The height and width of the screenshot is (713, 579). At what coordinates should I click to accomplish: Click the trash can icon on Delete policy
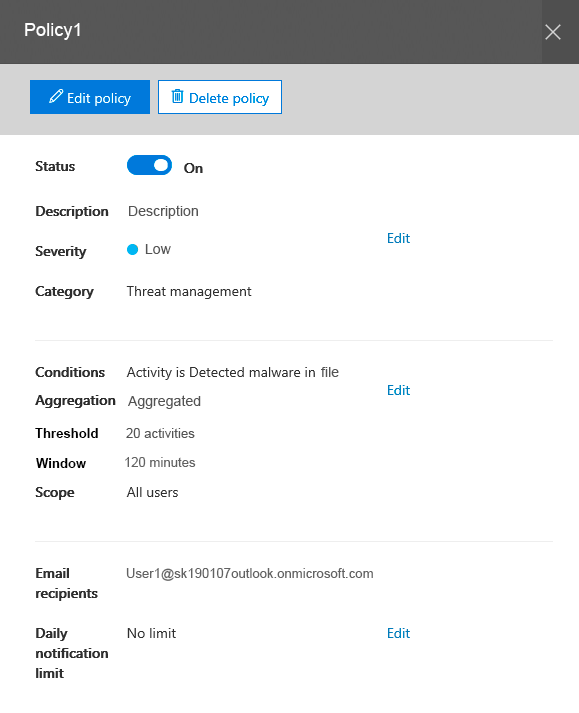(x=177, y=96)
